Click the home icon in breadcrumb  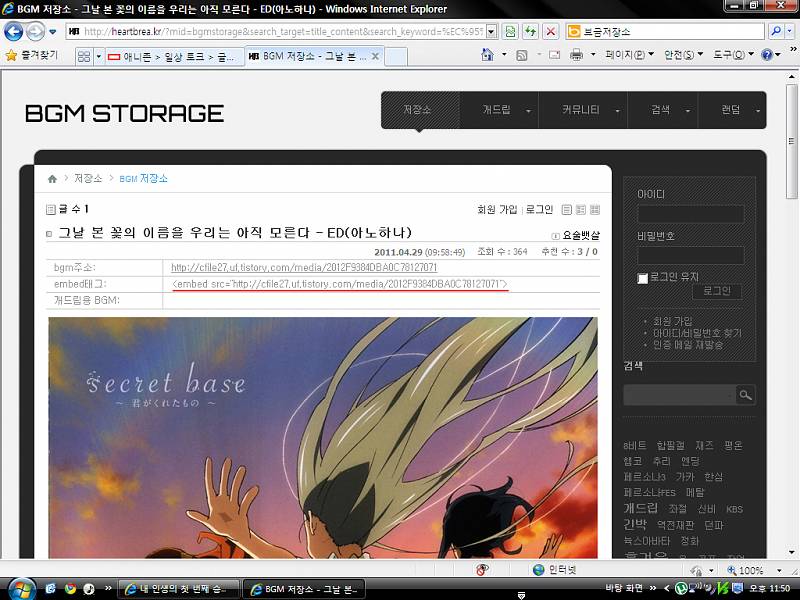(52, 179)
